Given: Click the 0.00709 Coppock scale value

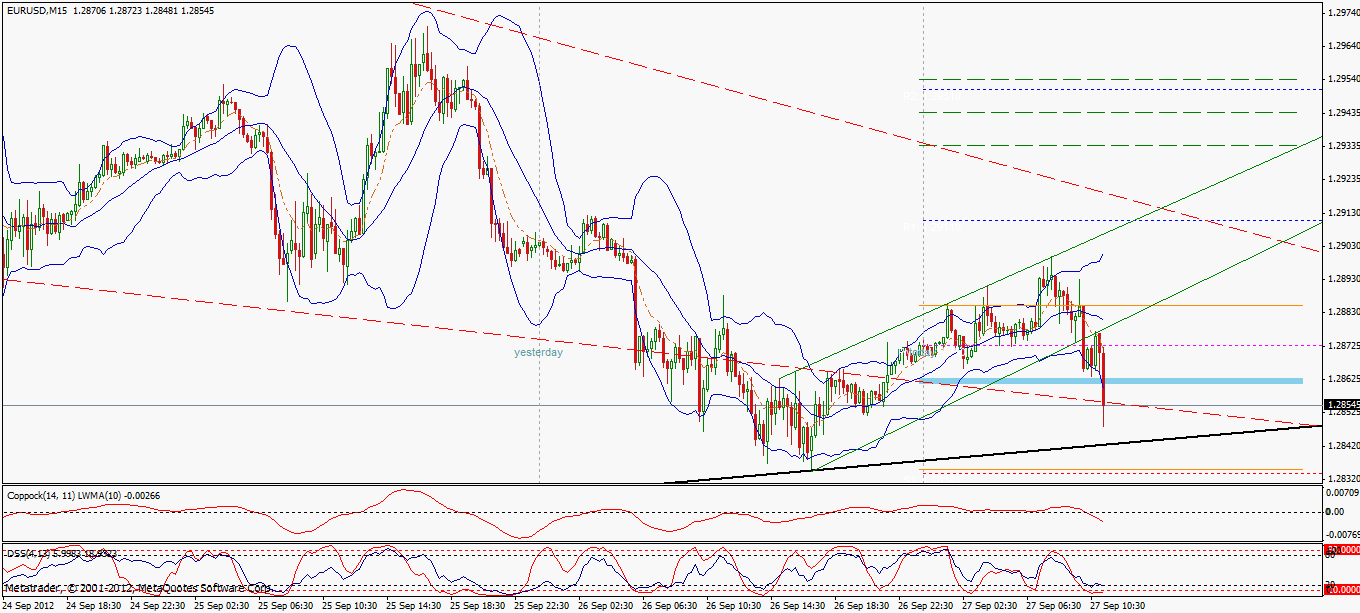Looking at the screenshot, I should [x=1340, y=494].
